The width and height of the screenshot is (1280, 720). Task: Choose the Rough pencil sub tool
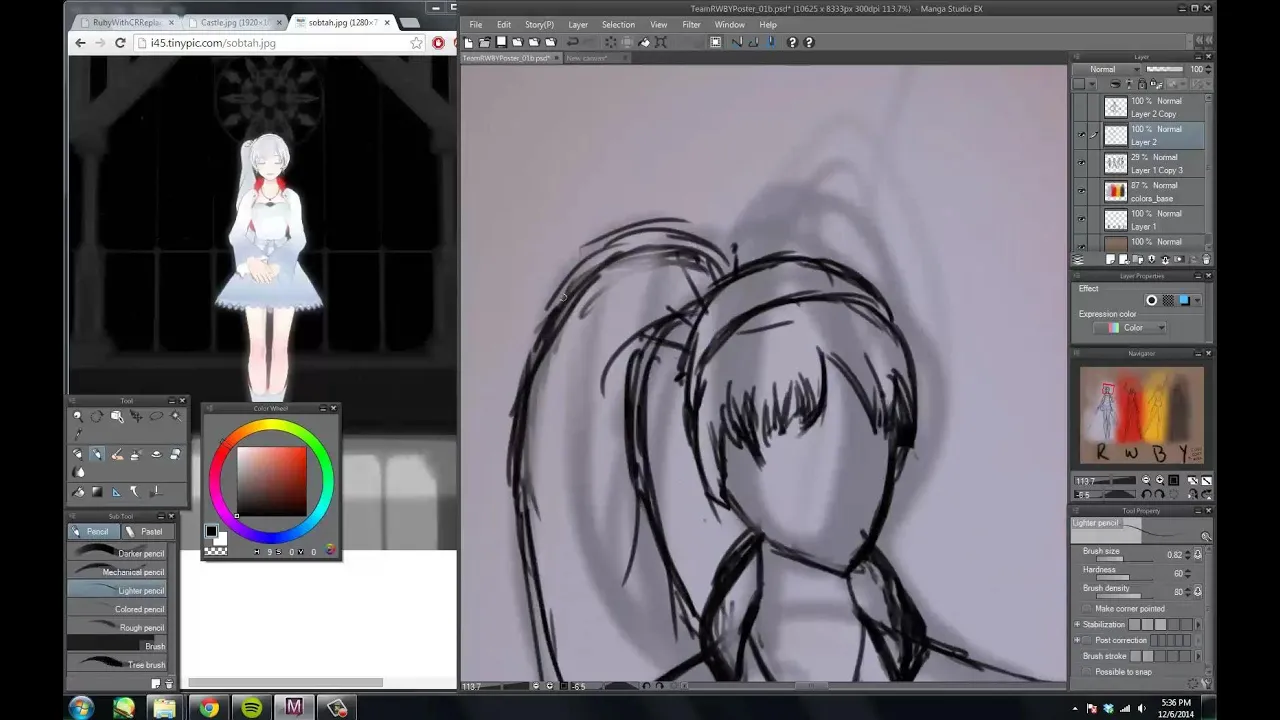[118, 628]
